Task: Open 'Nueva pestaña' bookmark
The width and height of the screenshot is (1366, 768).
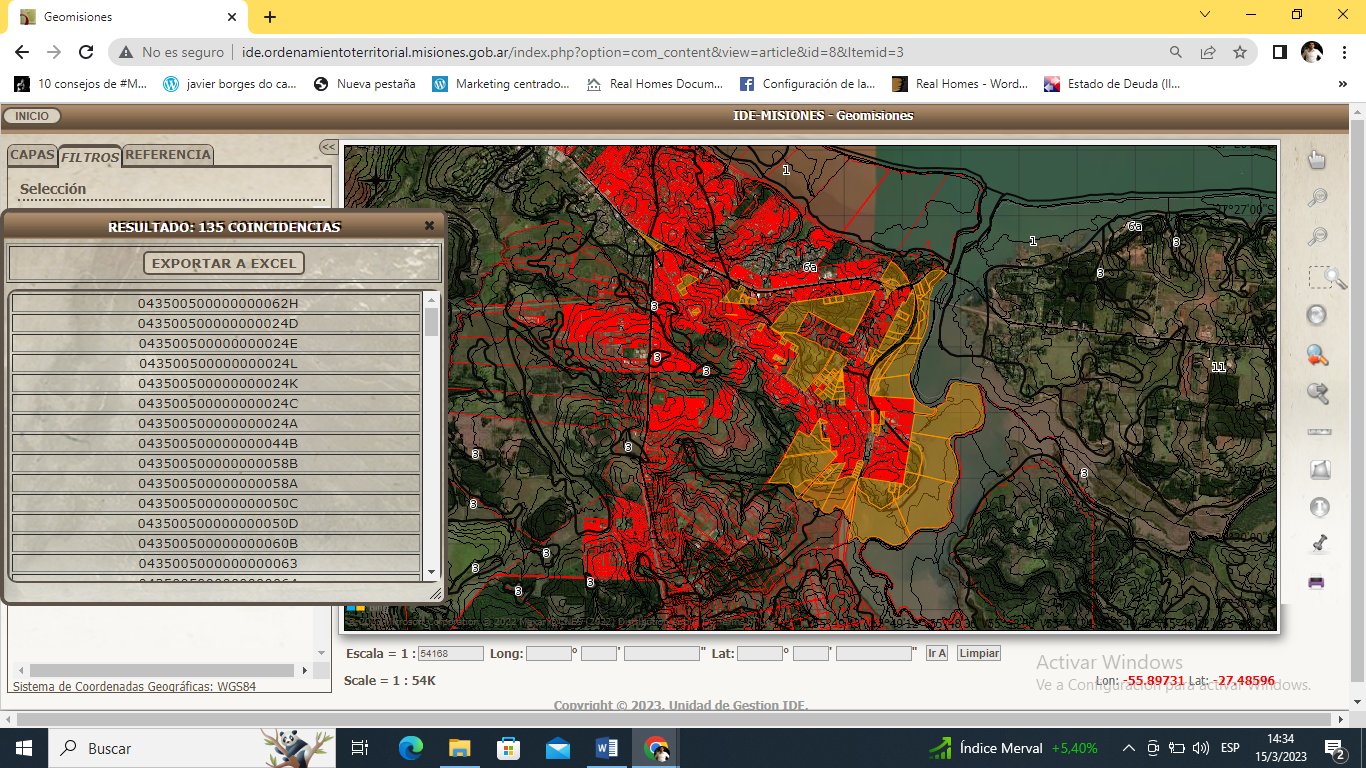Action: tap(364, 84)
